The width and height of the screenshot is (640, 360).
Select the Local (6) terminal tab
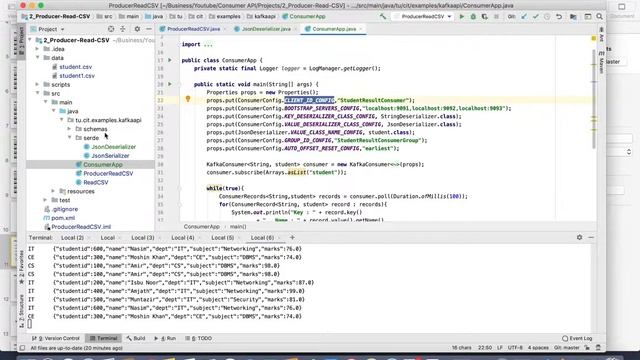[262, 238]
